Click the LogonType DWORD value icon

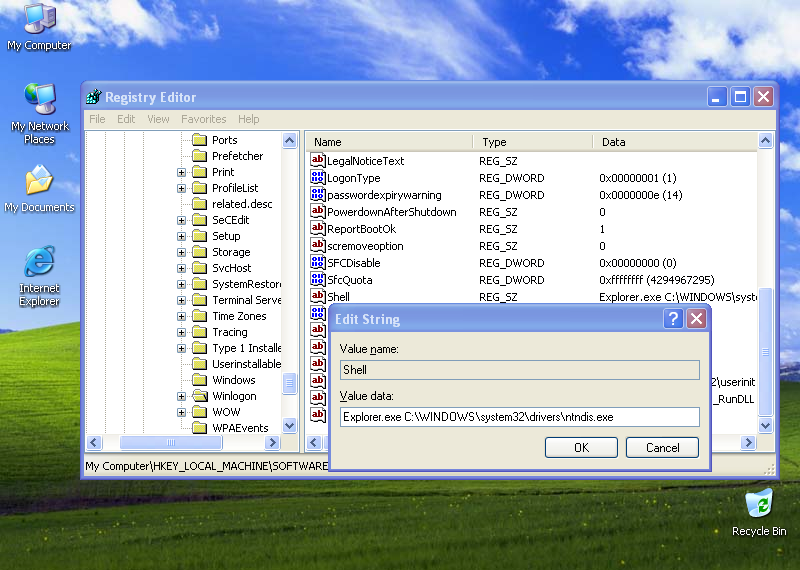(317, 178)
